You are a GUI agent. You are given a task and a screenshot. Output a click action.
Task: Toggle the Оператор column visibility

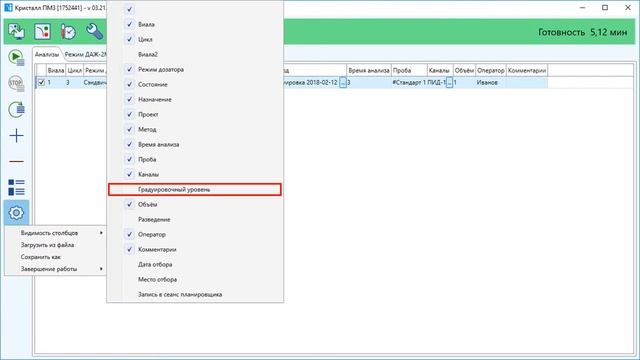pos(195,234)
